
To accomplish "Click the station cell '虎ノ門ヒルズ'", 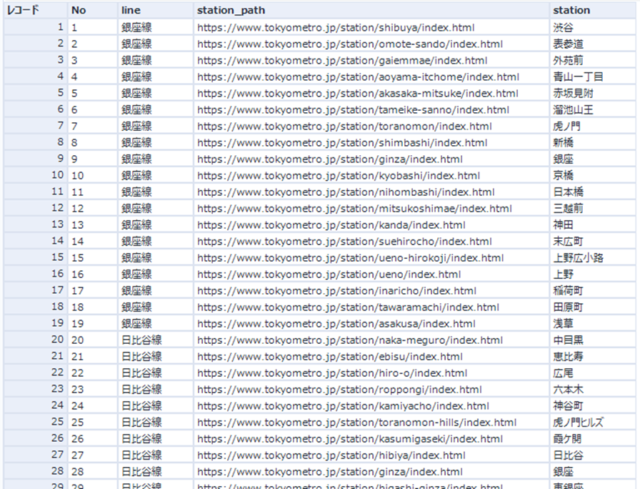I will click(593, 422).
